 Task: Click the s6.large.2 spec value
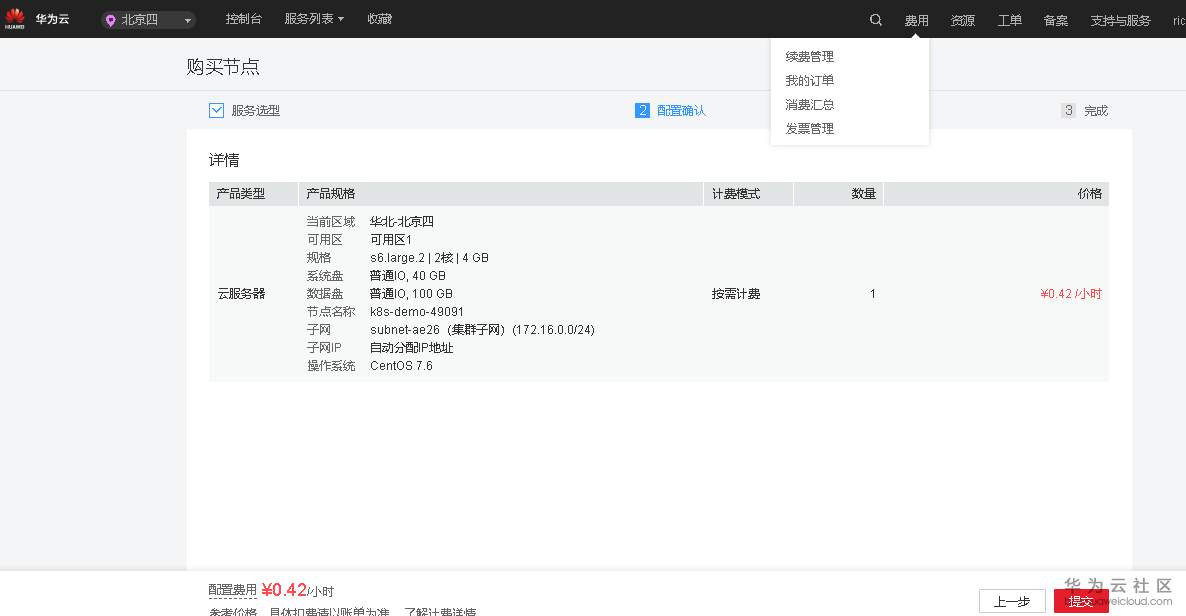coord(429,258)
